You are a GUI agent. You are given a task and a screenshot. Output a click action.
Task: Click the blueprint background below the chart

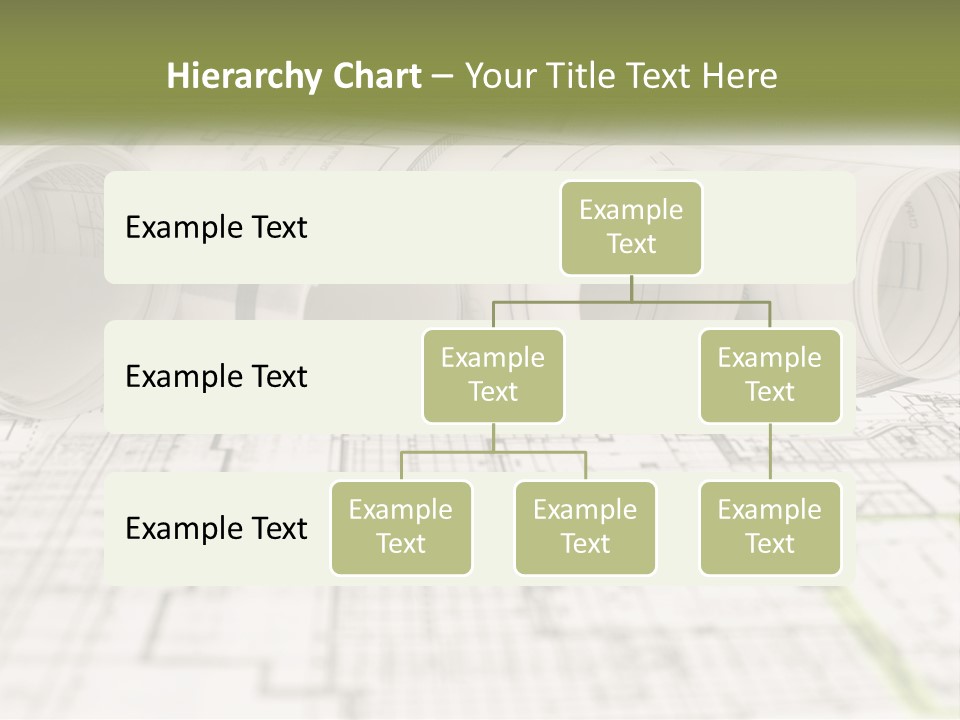(480, 650)
